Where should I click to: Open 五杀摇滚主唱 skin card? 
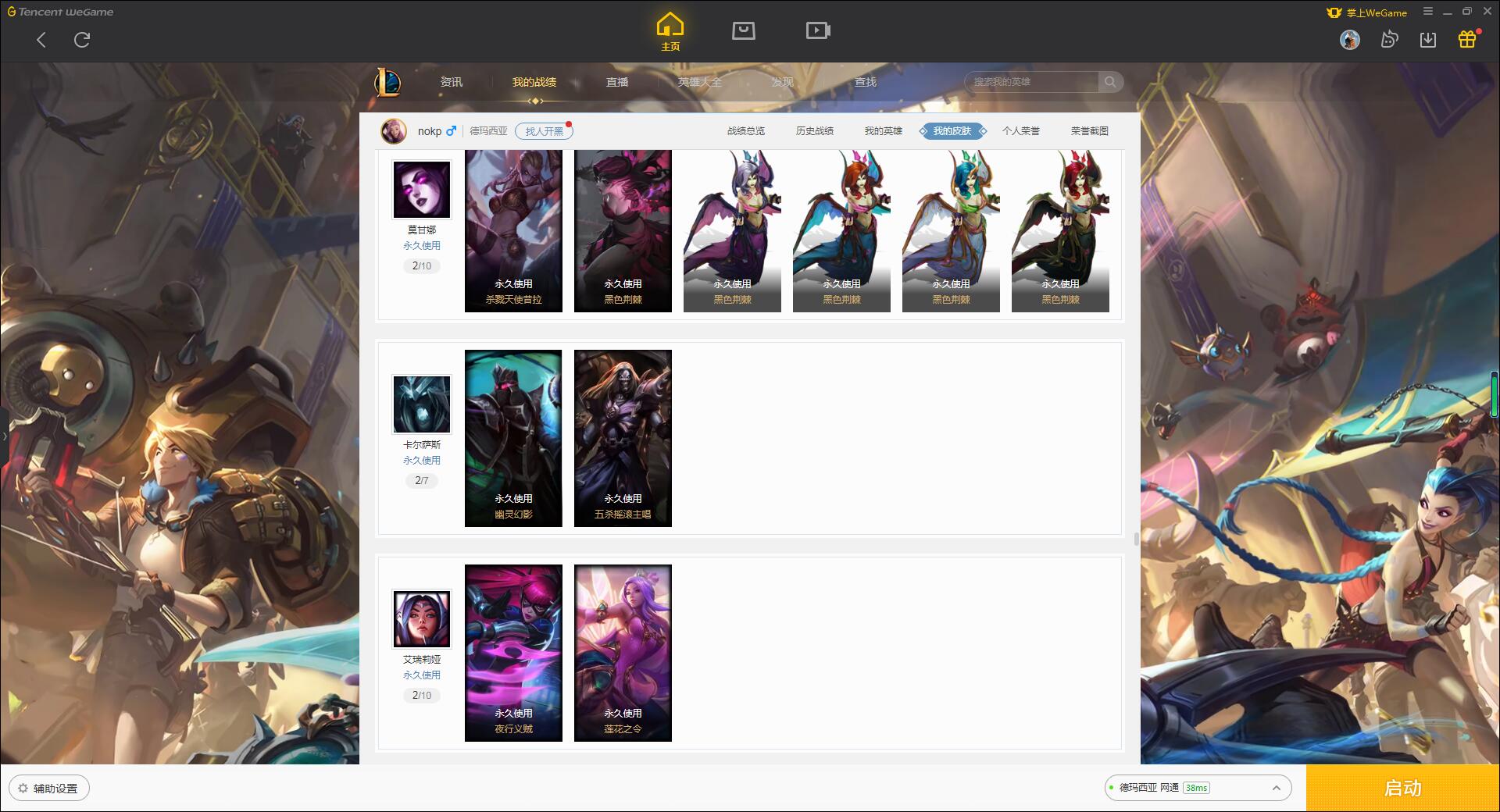[x=623, y=438]
